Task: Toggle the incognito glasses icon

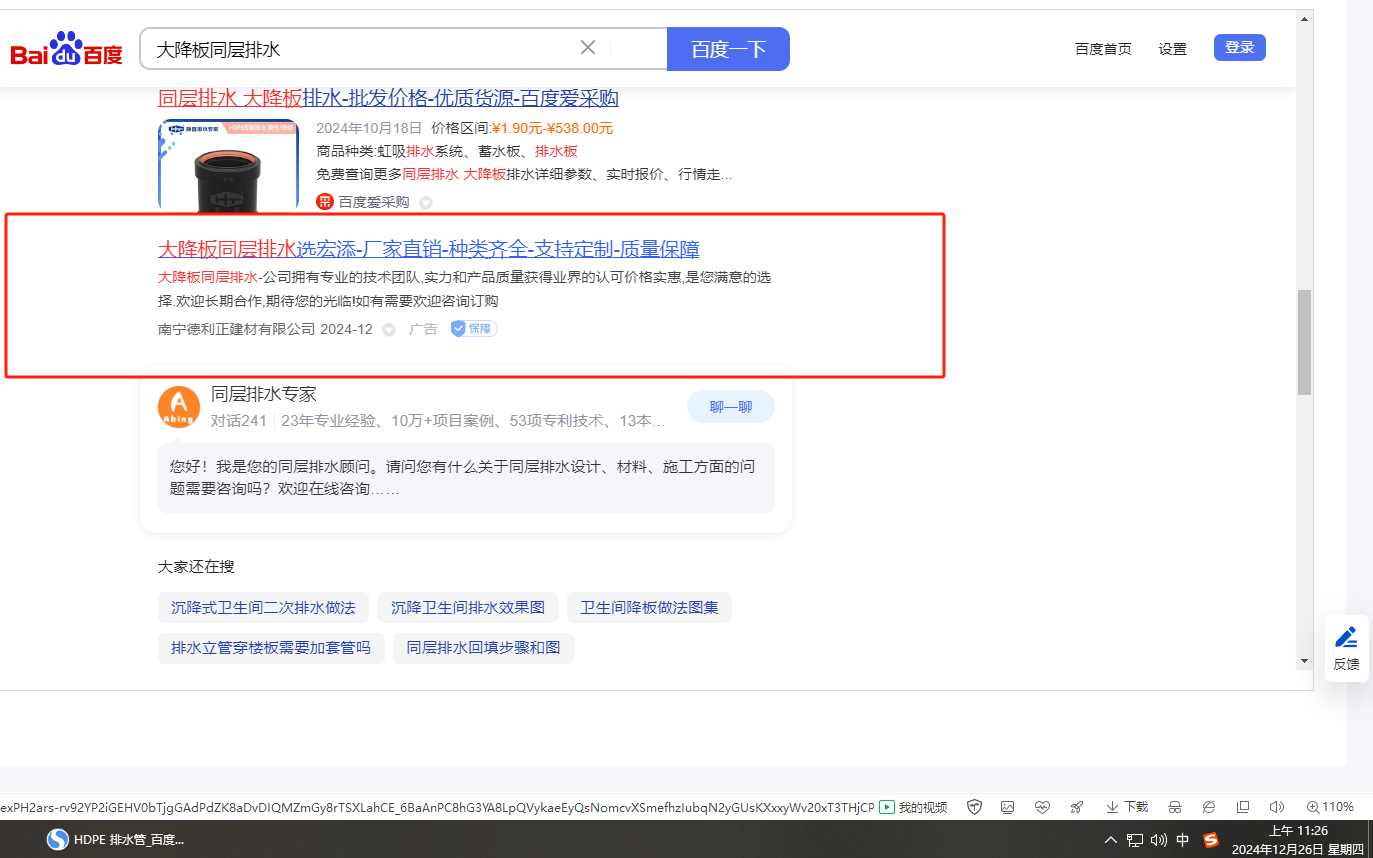Action: 1175,807
